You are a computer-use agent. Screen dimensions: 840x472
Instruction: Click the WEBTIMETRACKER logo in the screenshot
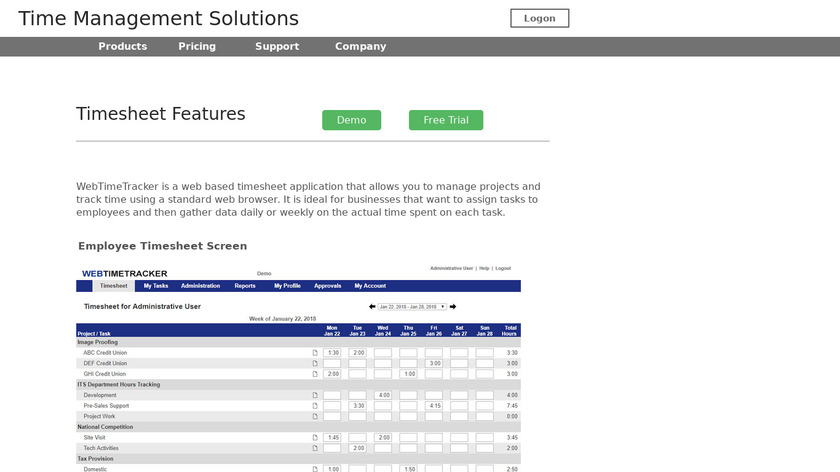point(124,273)
